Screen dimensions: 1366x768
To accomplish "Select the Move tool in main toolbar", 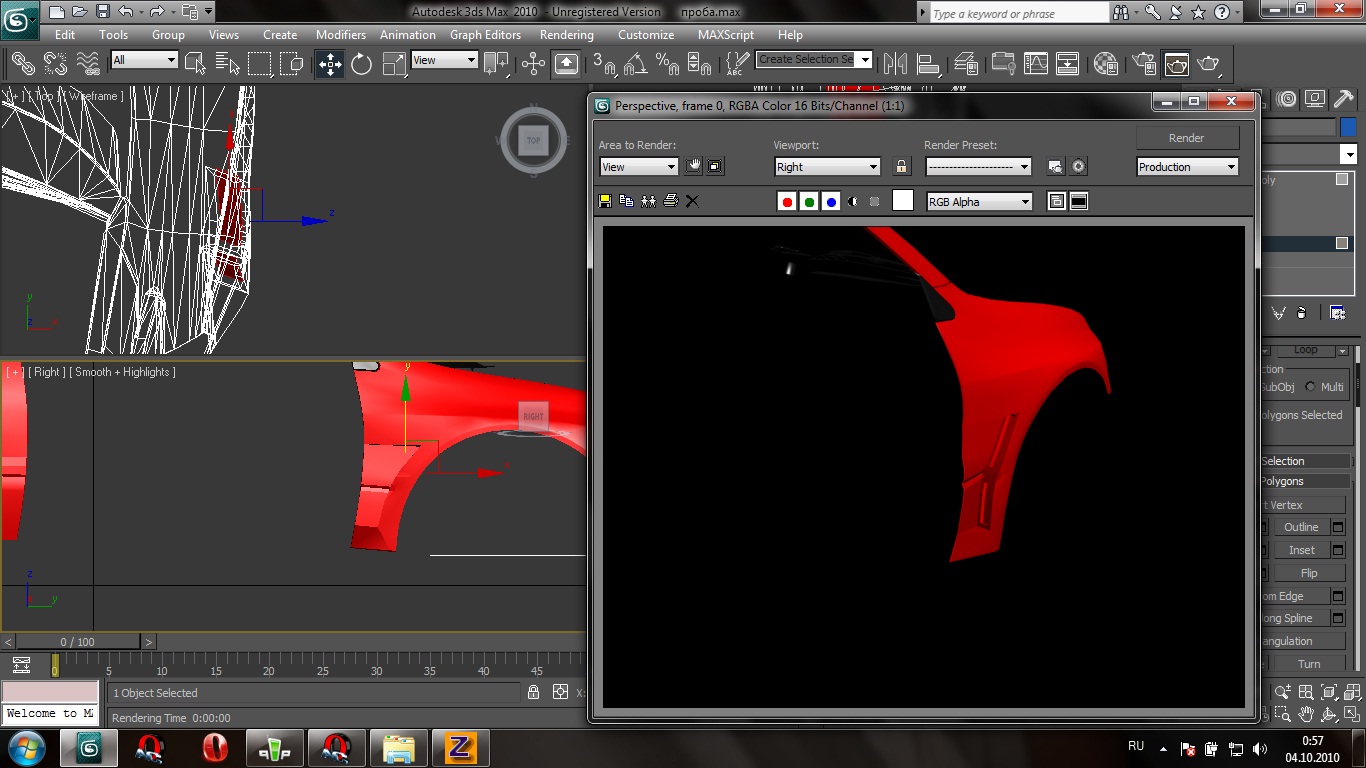I will tap(329, 64).
